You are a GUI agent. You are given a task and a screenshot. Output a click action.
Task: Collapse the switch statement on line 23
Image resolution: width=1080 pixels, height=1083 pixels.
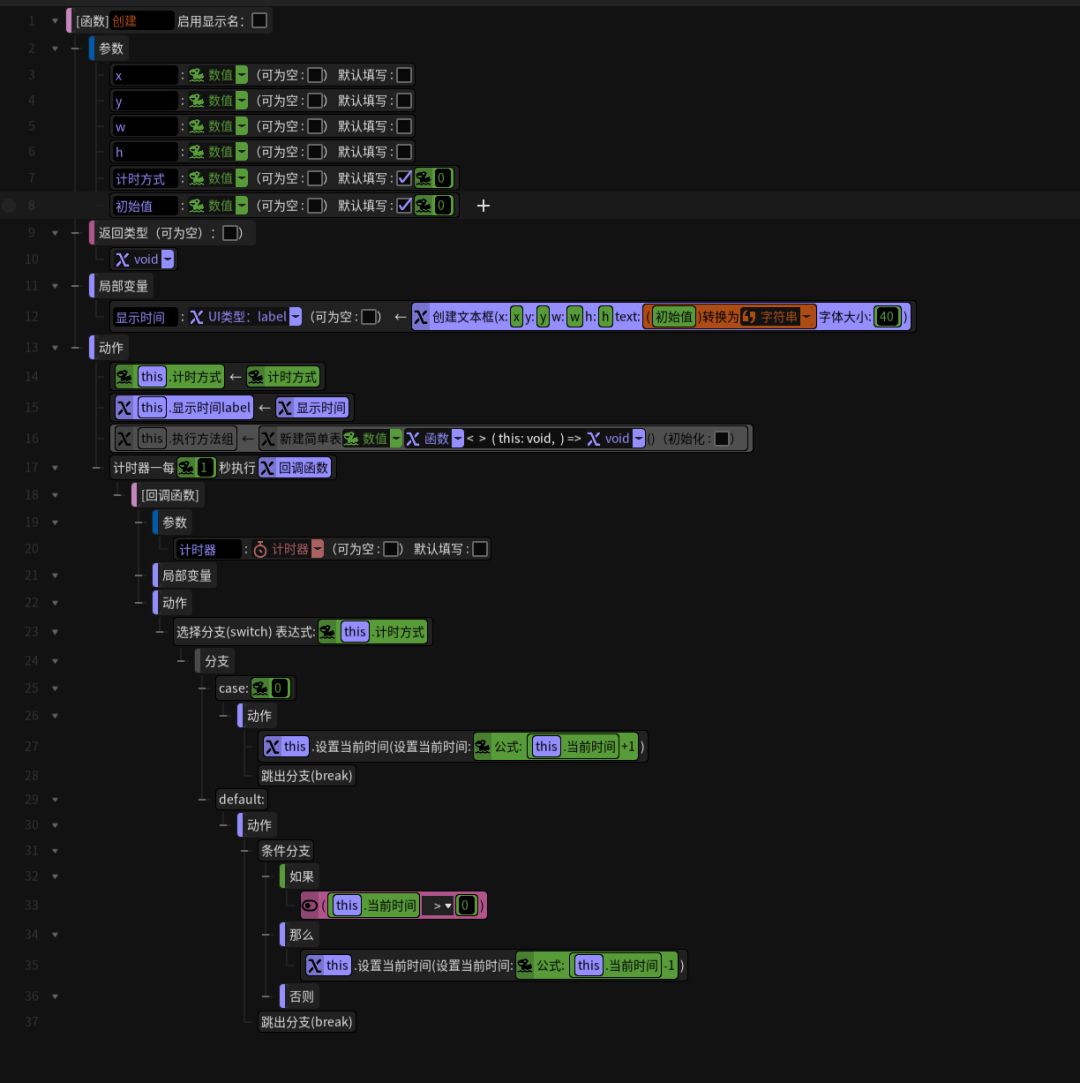[x=55, y=632]
